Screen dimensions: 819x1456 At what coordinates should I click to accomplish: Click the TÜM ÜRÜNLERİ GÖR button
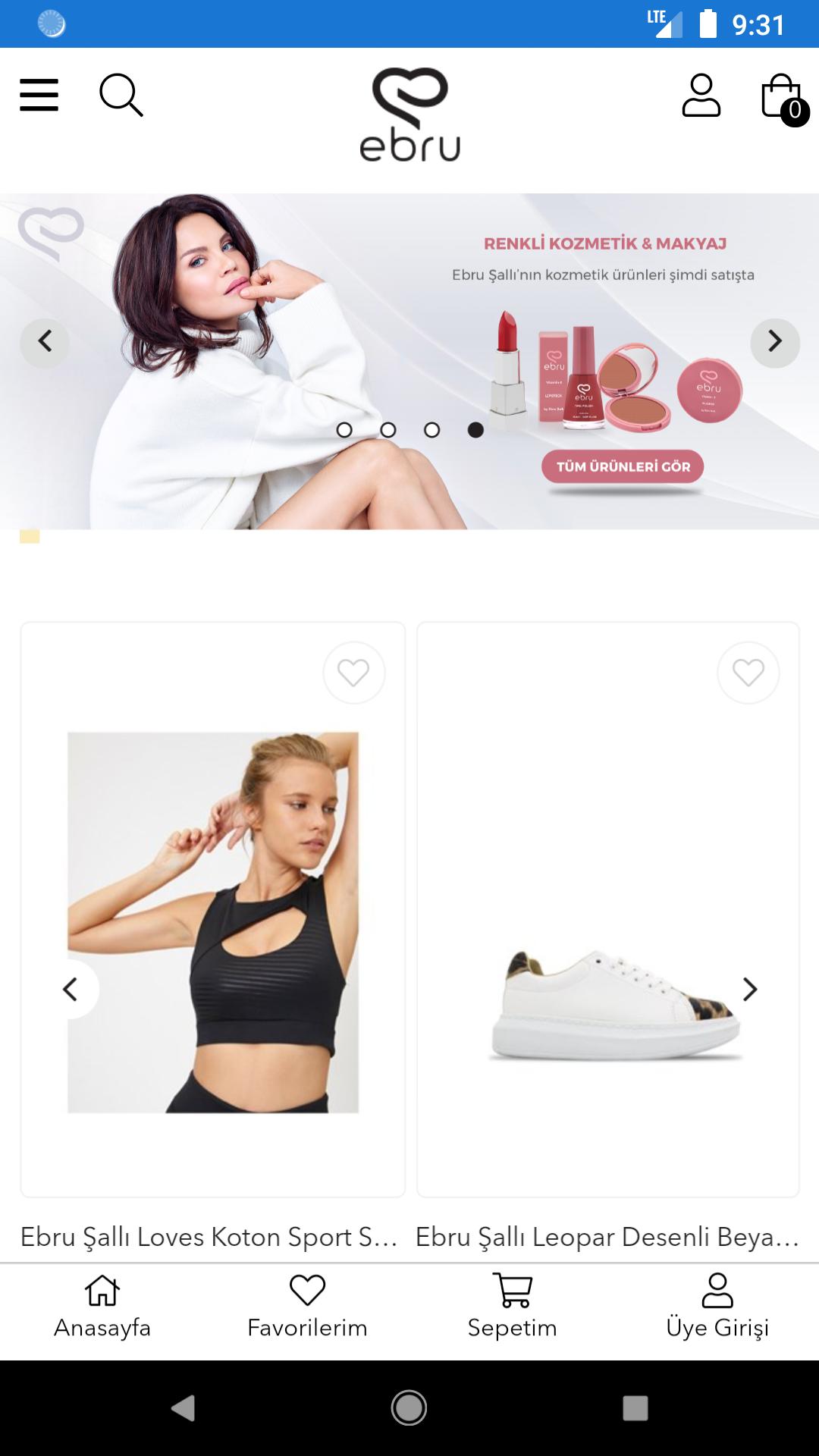point(623,466)
